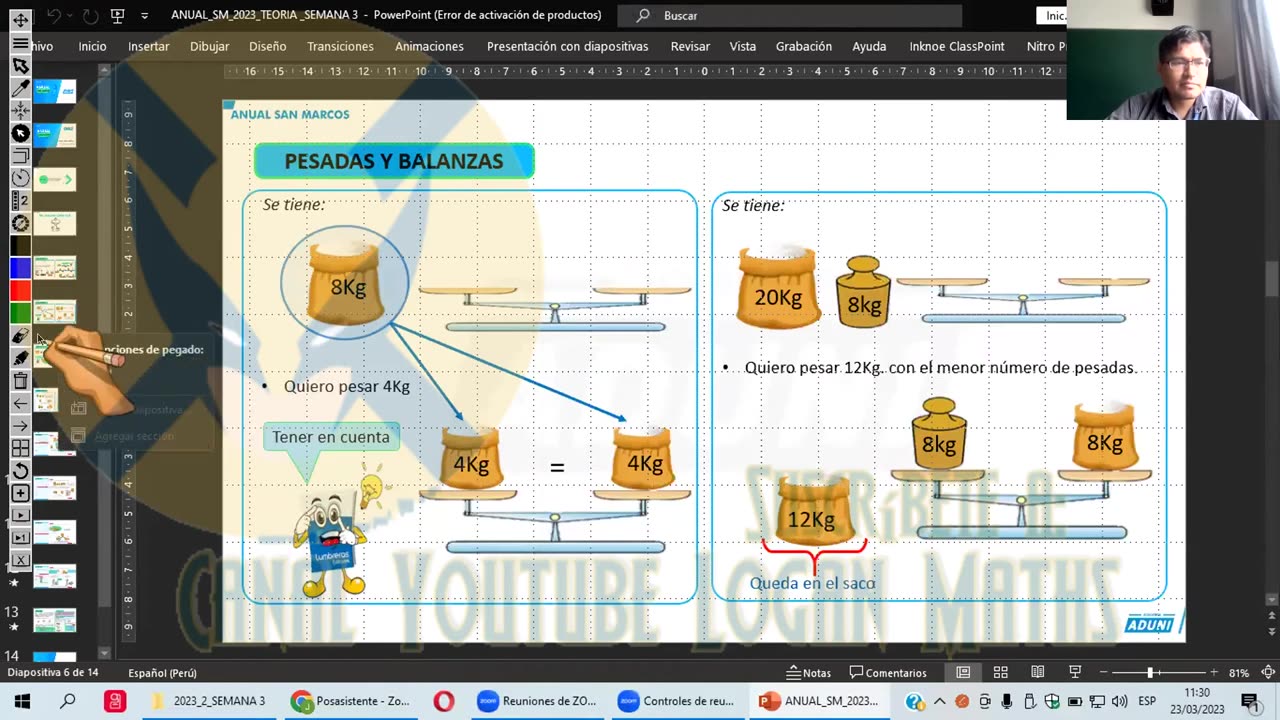Click the left arrow in annotation toolbar
The height and width of the screenshot is (720, 1280).
[x=20, y=403]
